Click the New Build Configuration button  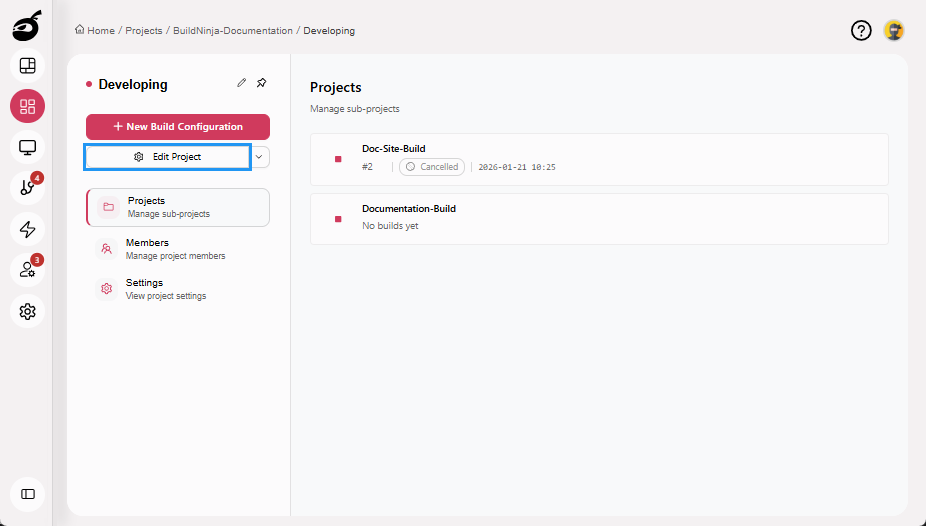tap(177, 127)
